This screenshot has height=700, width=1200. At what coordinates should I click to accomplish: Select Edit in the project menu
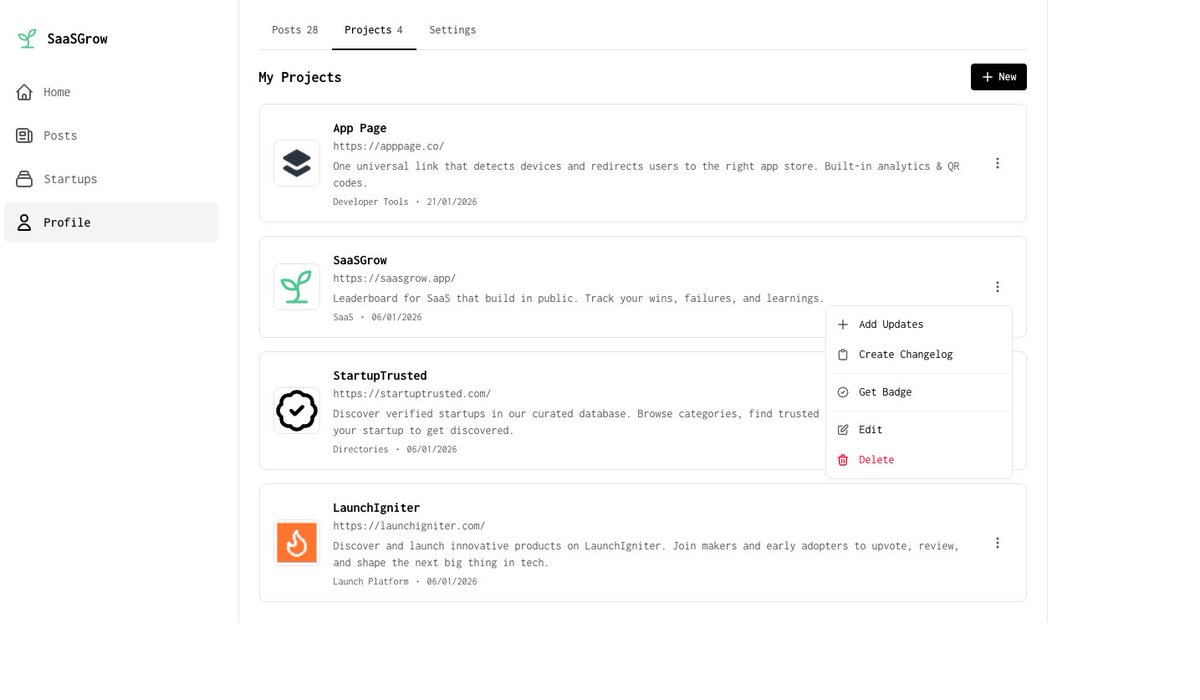[x=919, y=429]
